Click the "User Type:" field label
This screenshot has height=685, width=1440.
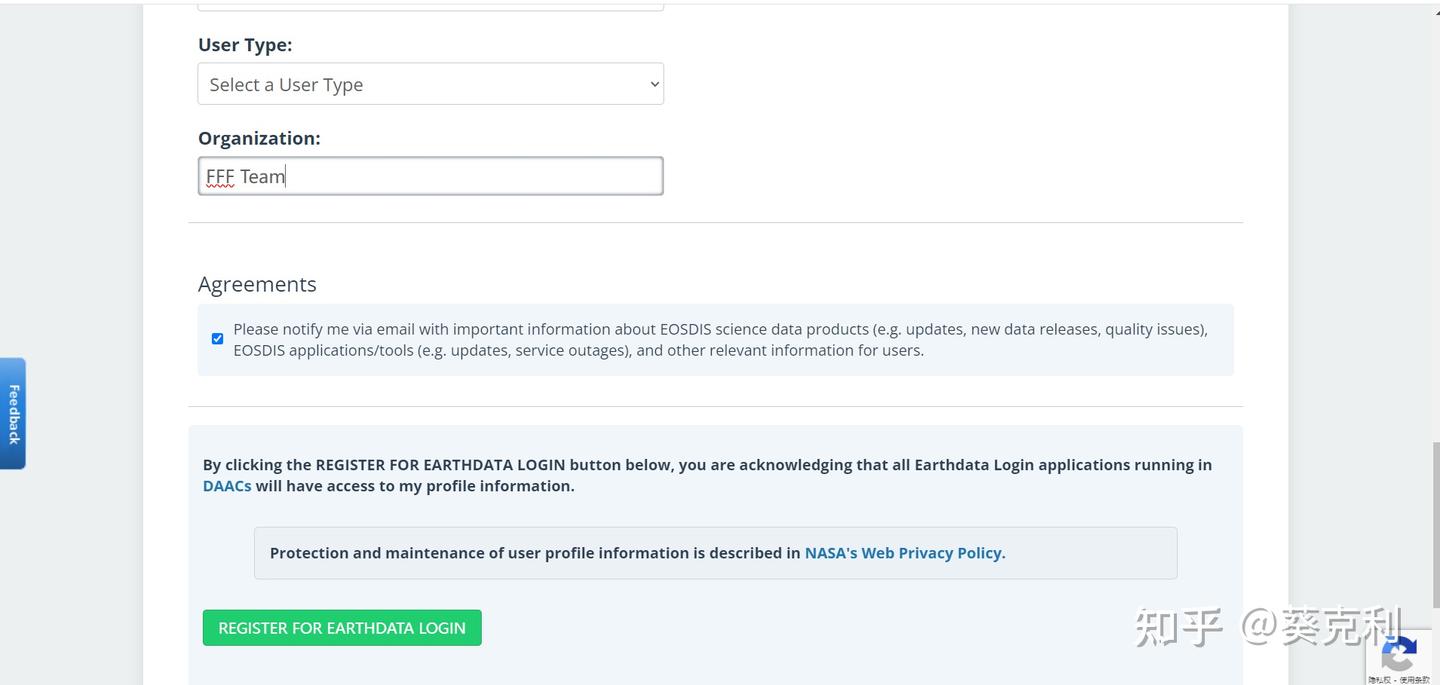click(x=245, y=45)
